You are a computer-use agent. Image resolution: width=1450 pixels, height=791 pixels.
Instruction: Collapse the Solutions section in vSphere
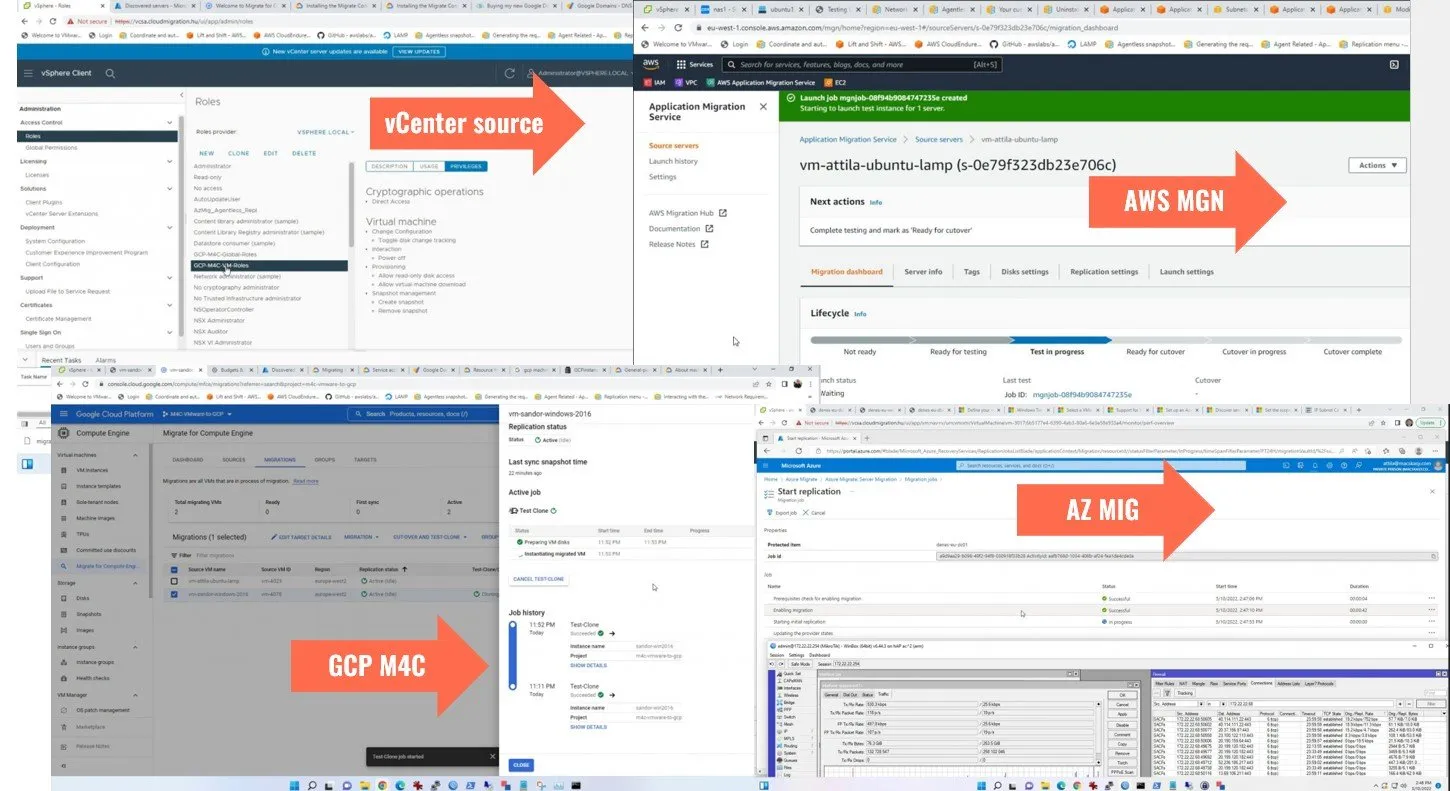[x=170, y=188]
